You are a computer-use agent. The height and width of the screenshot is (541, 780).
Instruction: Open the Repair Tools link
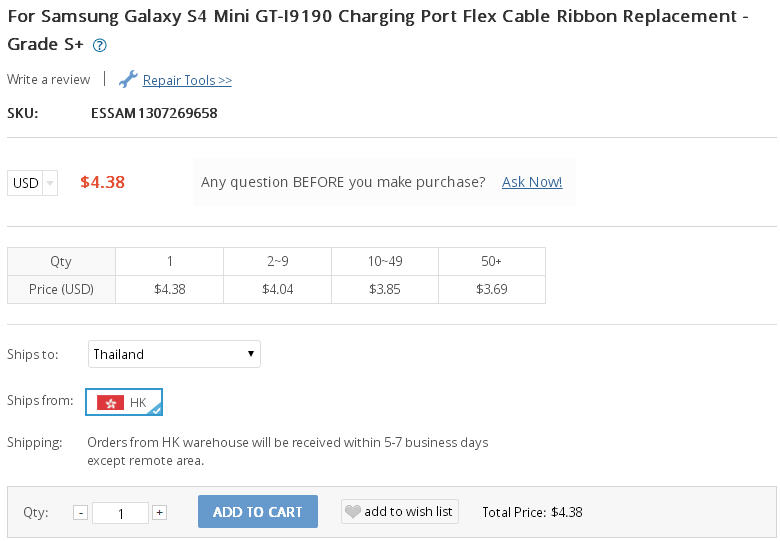tap(187, 80)
